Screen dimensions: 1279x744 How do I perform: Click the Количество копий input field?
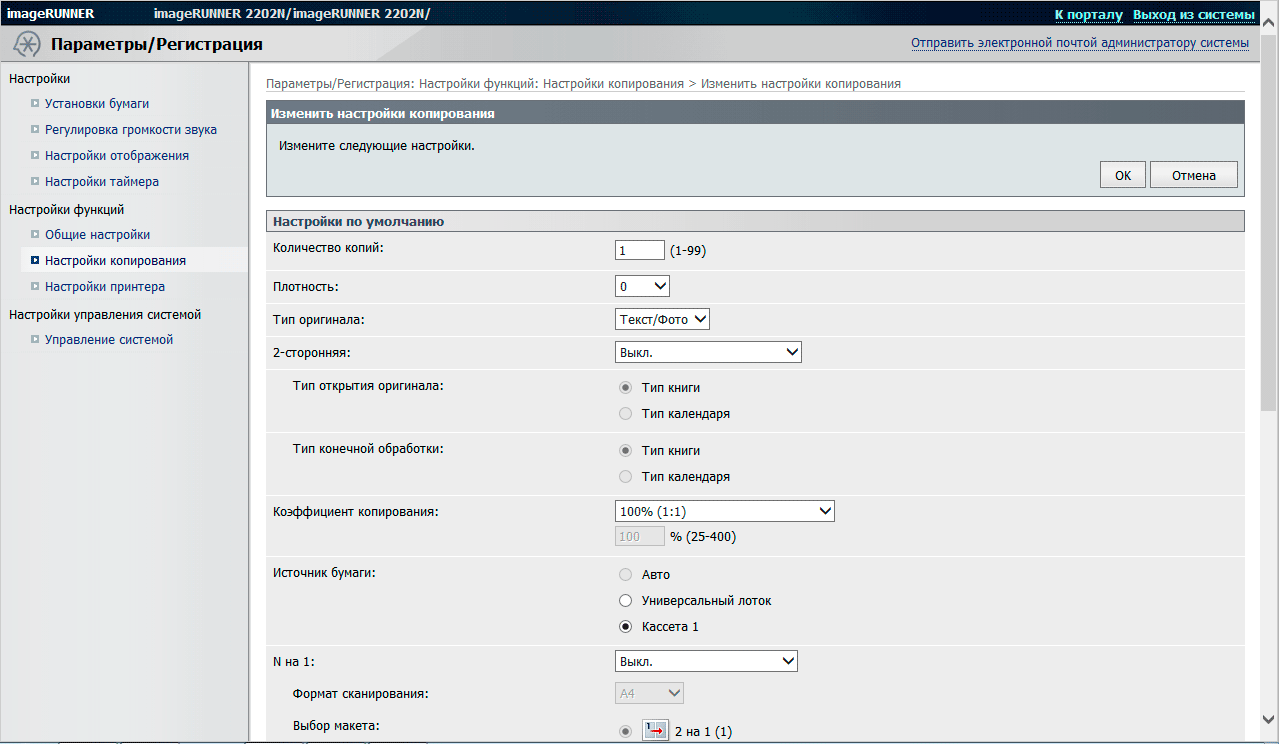(640, 251)
